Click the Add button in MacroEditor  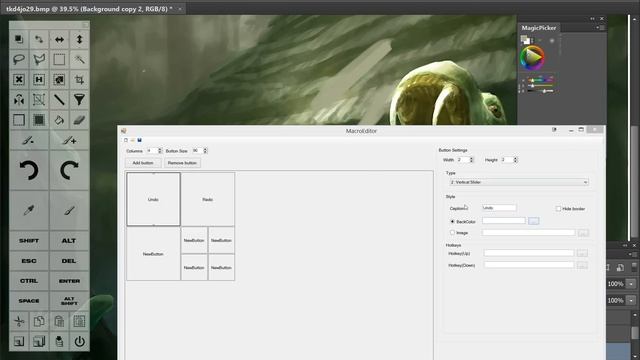143,163
